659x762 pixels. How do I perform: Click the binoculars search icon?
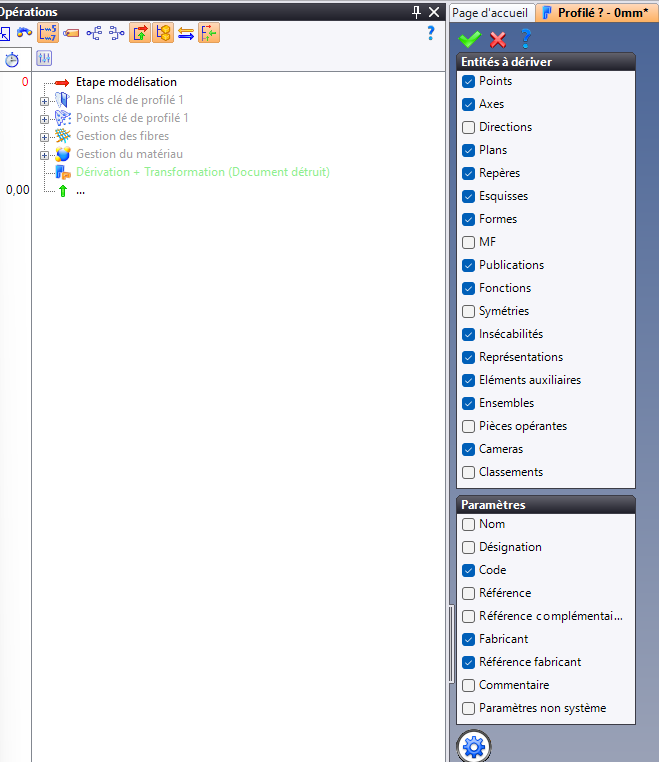click(x=24, y=33)
